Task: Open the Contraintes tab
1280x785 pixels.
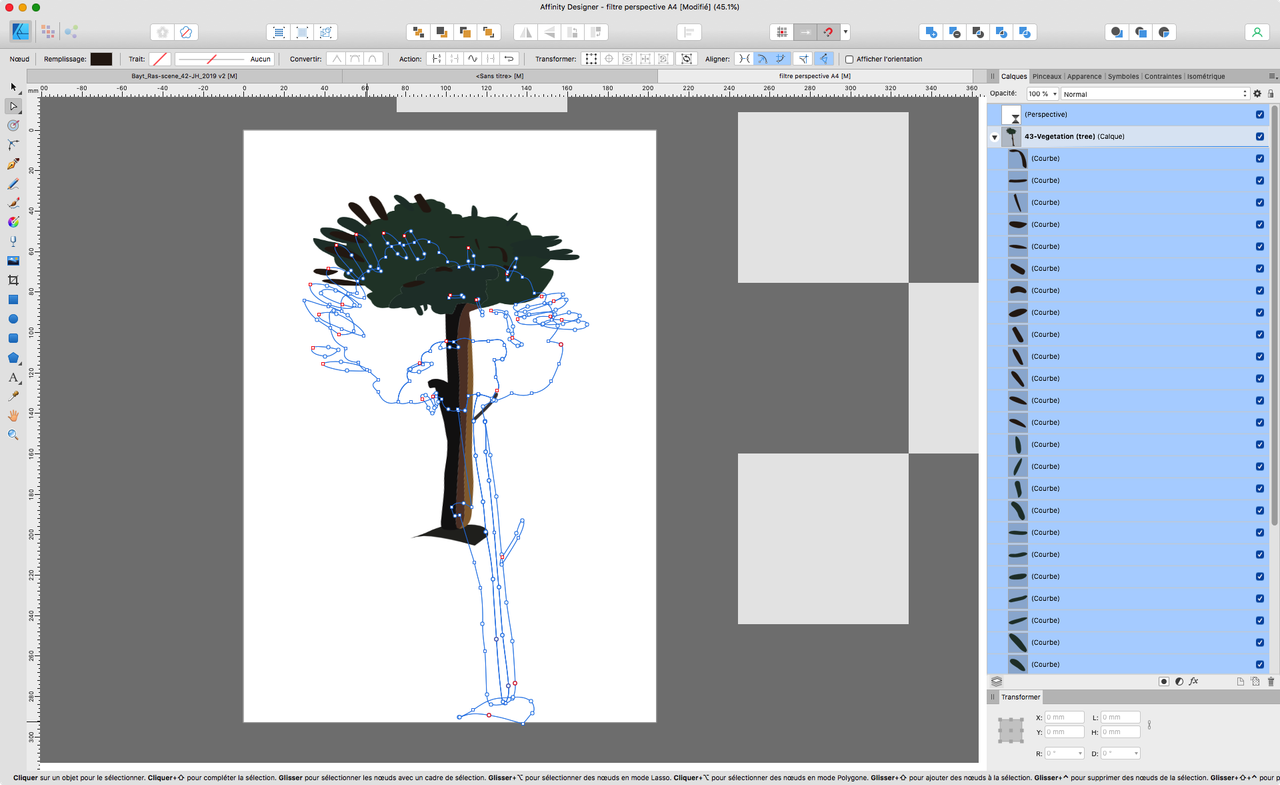Action: [x=1163, y=76]
